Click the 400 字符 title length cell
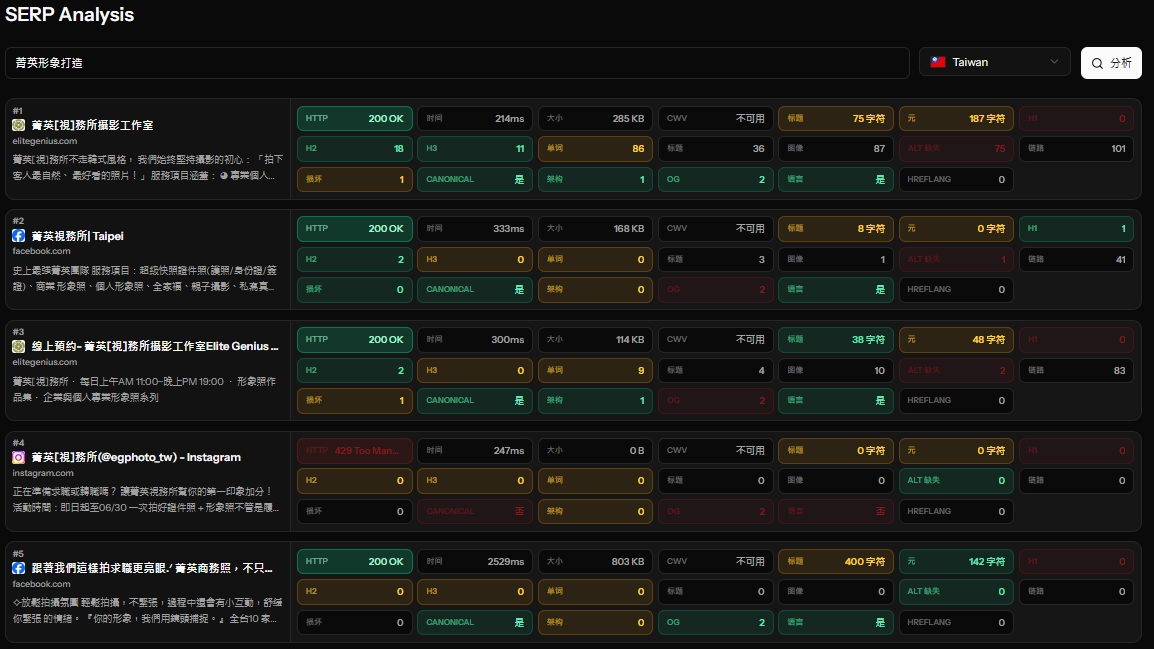1154x649 pixels. [x=836, y=561]
